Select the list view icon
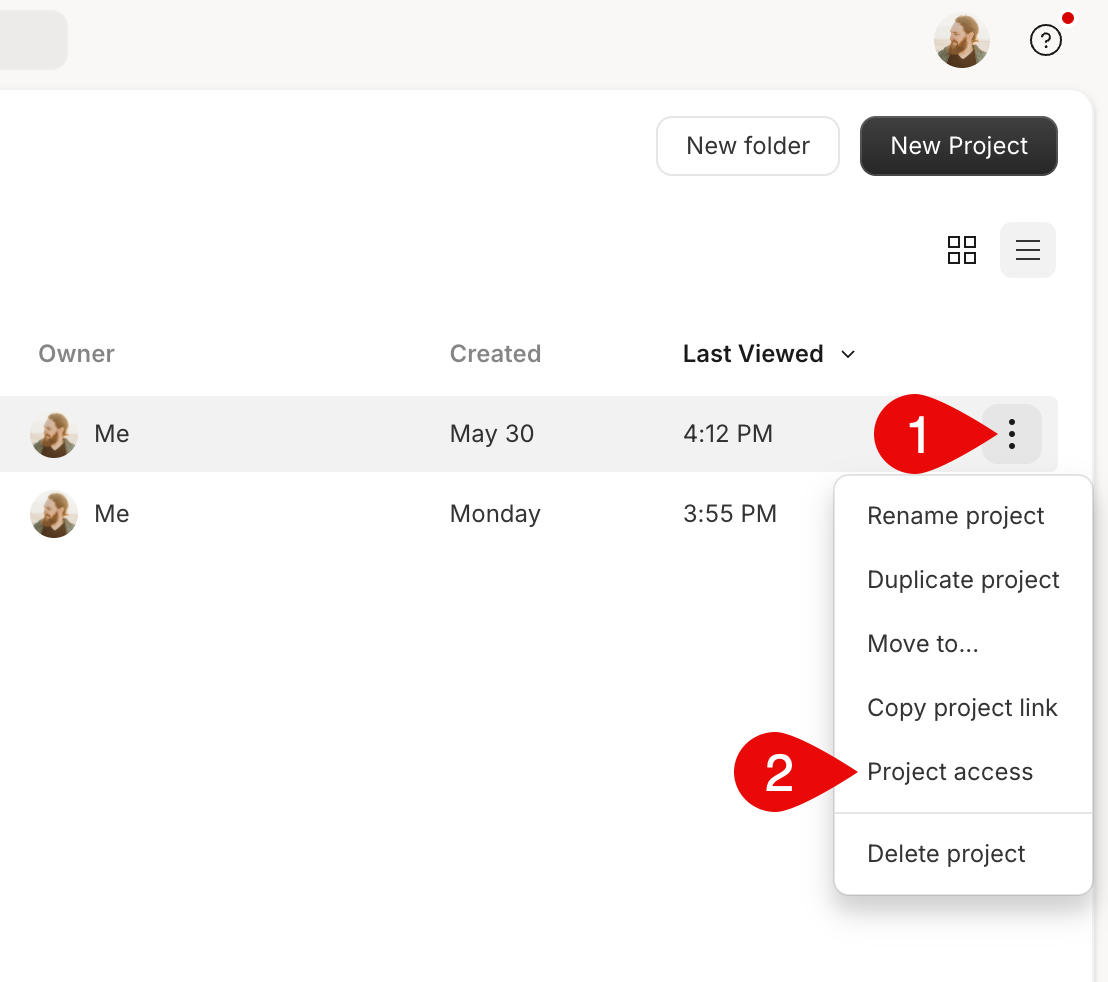Viewport: 1108px width, 982px height. pyautogui.click(x=1027, y=250)
